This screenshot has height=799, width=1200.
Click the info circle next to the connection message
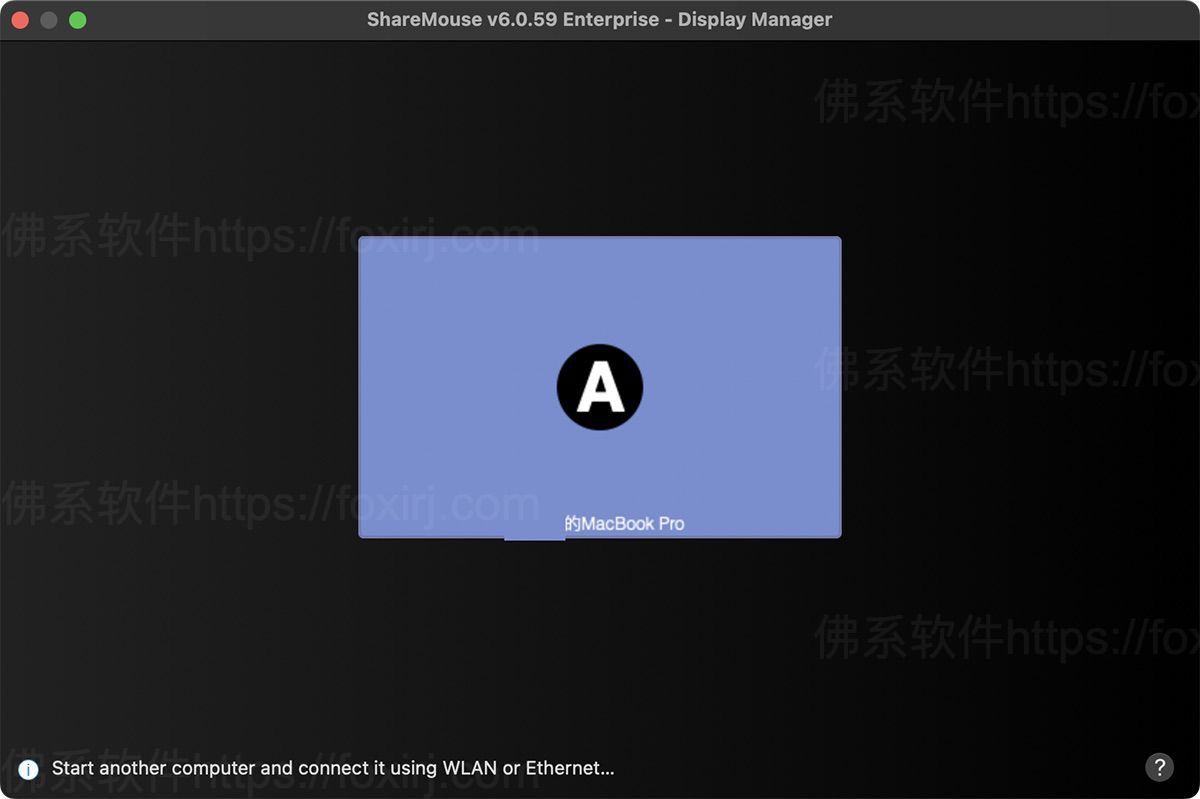pos(27,768)
